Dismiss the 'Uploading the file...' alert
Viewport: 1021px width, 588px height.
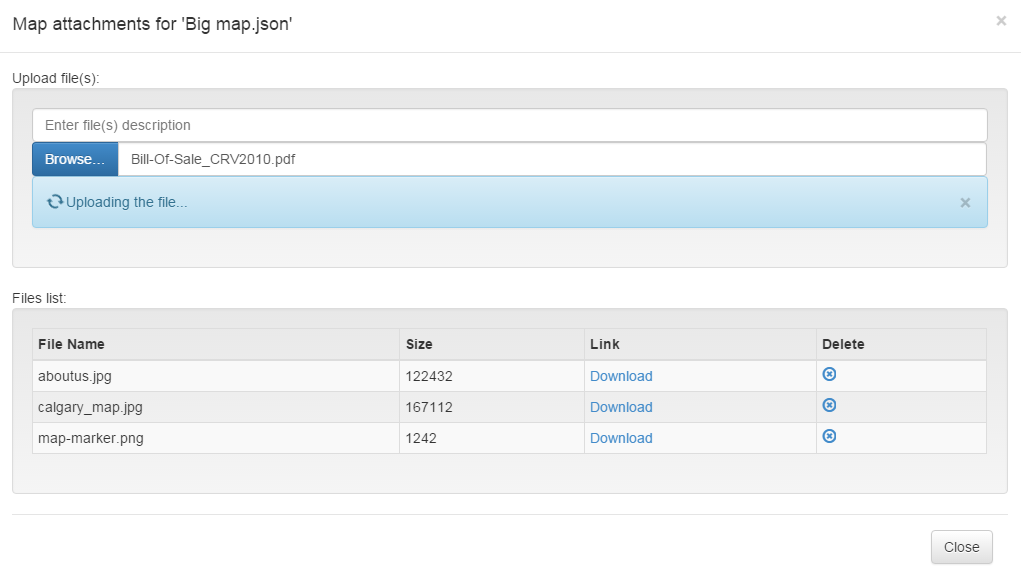965,203
